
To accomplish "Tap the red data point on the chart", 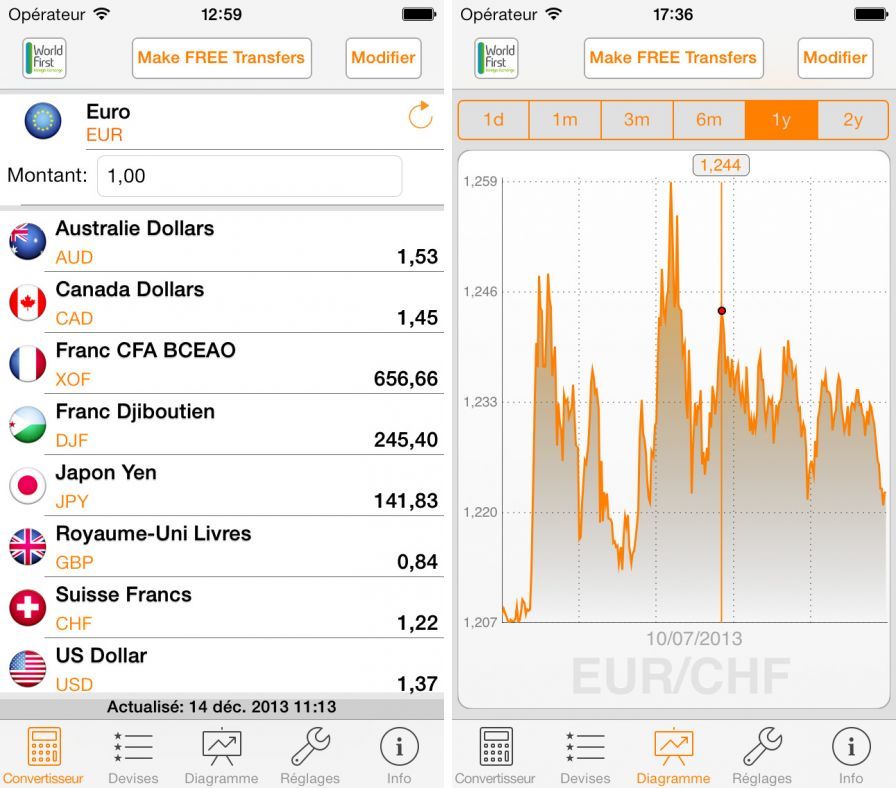I will [721, 311].
